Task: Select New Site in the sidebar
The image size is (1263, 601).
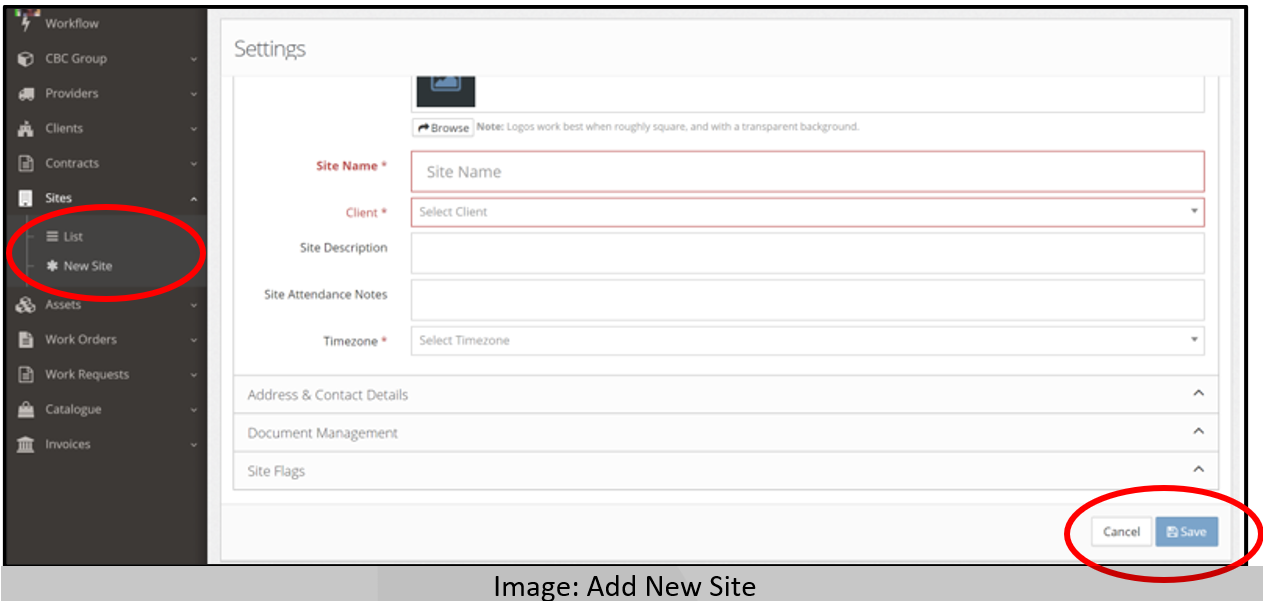Action: (x=87, y=267)
